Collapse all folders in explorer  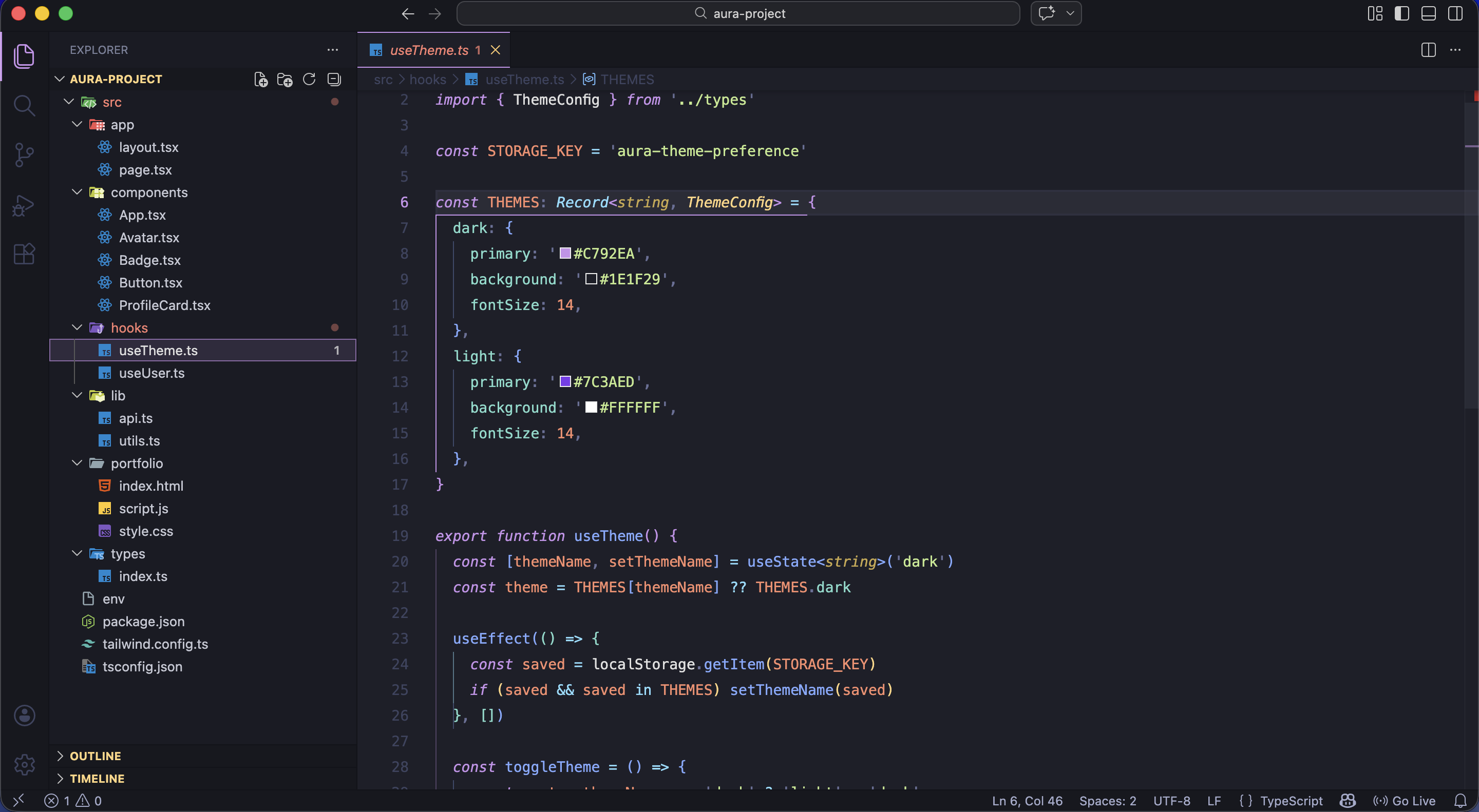coord(334,79)
